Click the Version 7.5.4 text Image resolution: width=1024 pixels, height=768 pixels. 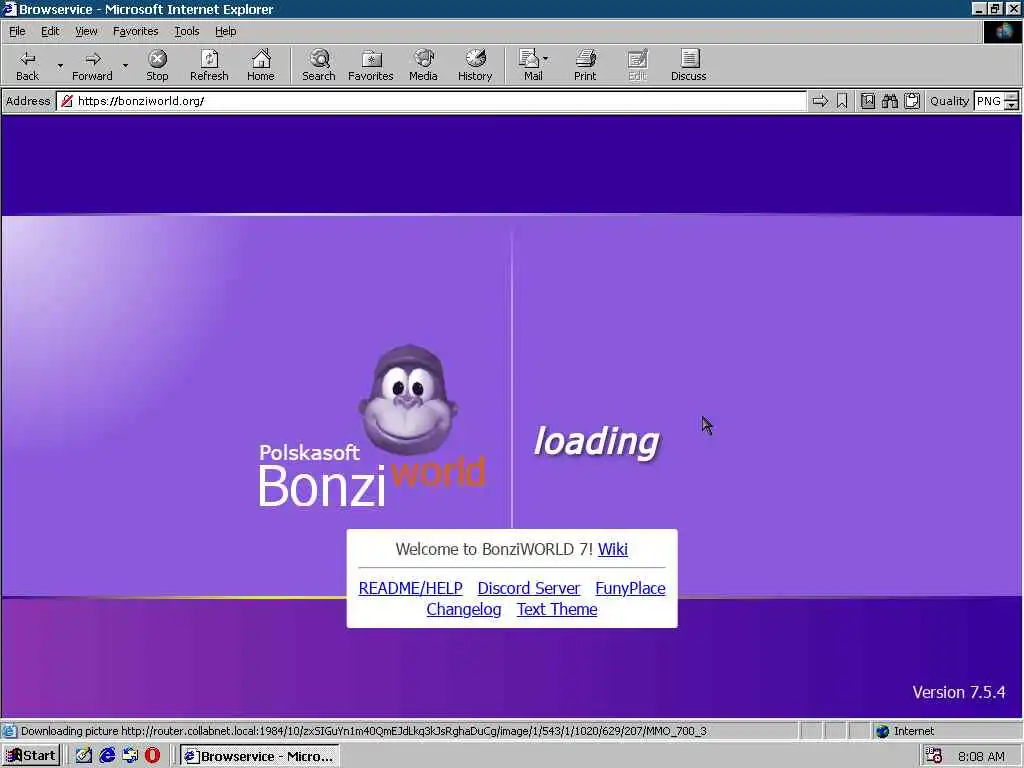point(959,692)
